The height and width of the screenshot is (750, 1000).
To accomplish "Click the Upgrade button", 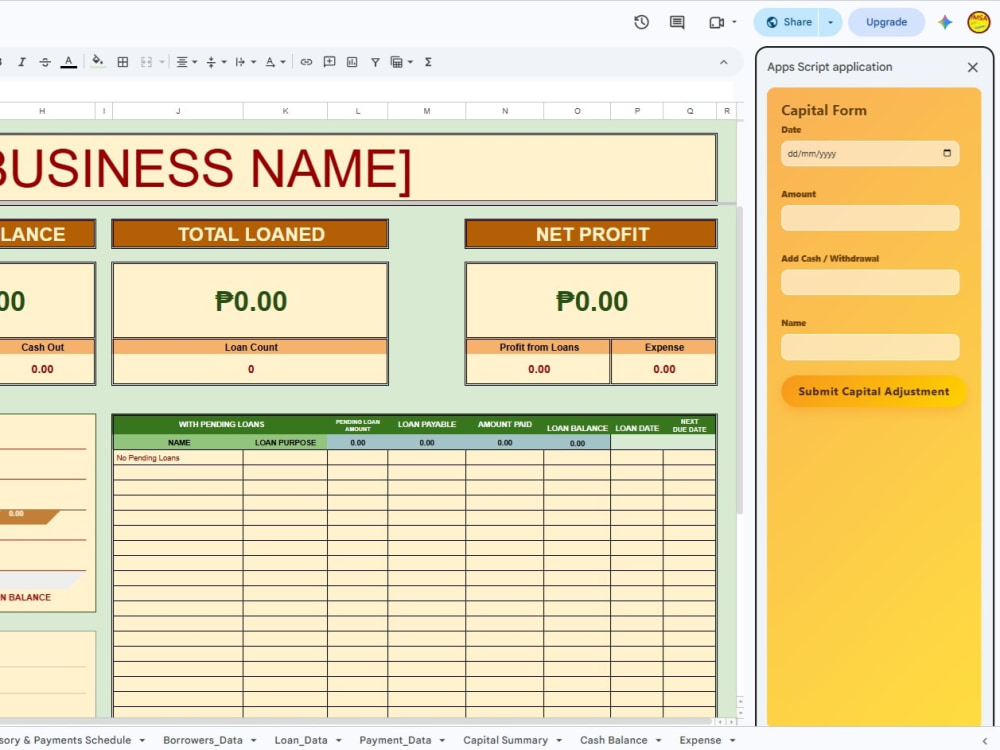I will pos(886,22).
